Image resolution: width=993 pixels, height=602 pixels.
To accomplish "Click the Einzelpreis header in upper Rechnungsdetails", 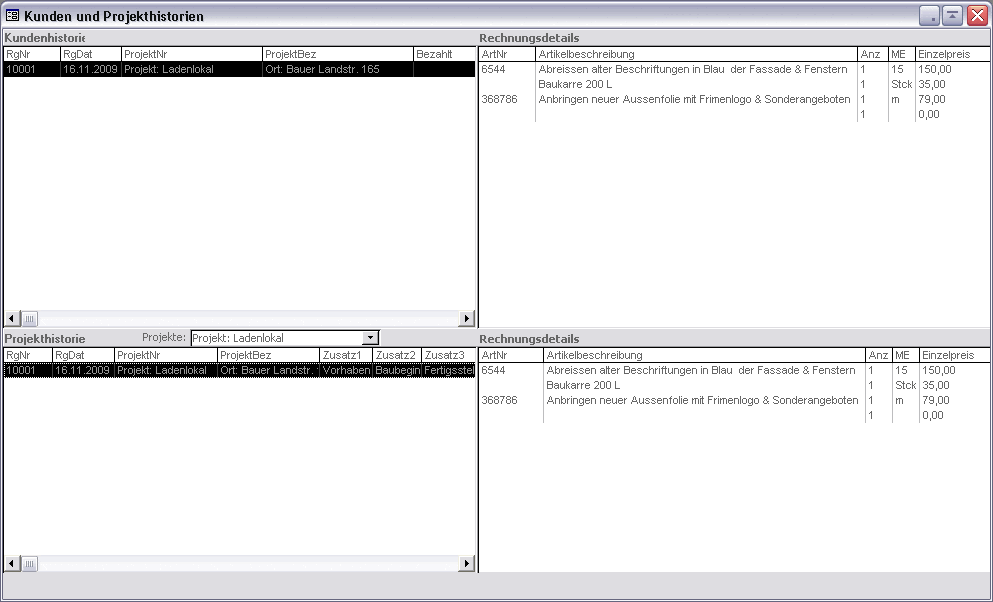I will pyautogui.click(x=951, y=54).
